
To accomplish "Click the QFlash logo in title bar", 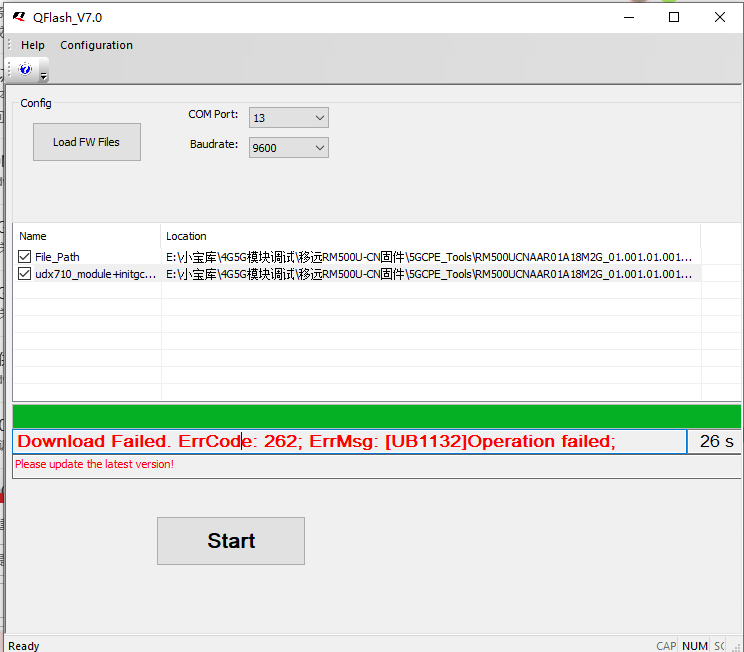I will click(x=19, y=17).
